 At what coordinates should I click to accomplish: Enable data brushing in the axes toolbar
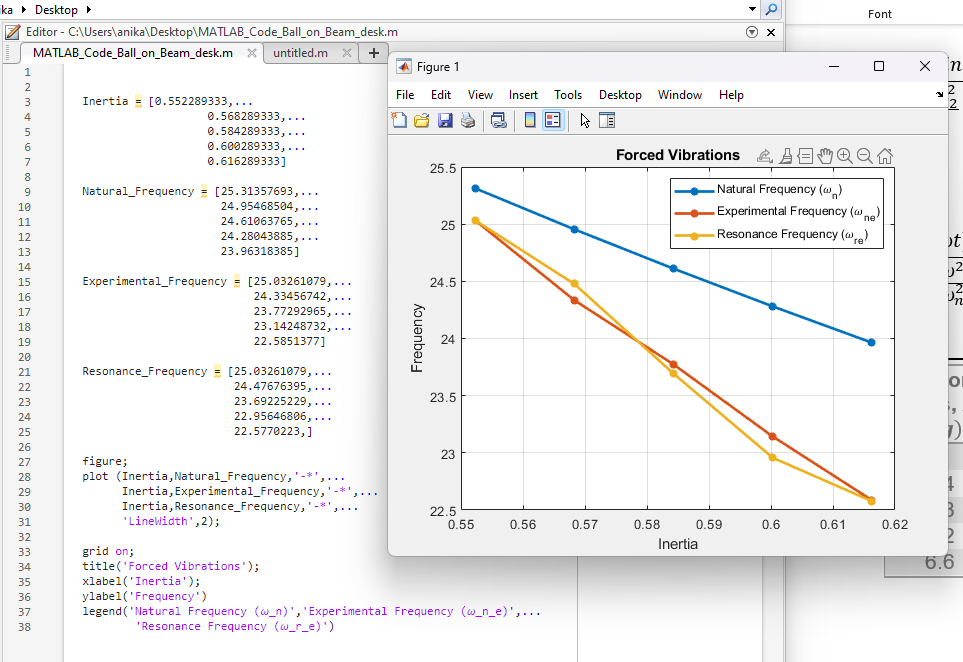786,156
